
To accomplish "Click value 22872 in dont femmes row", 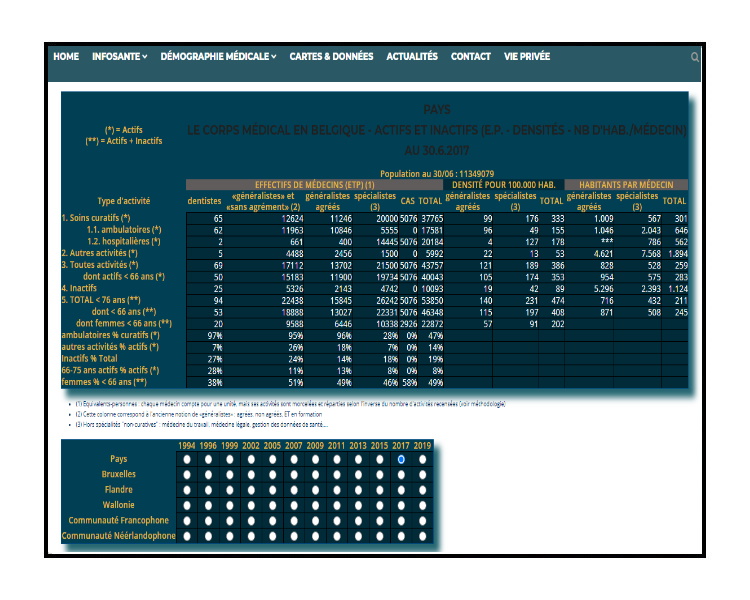I will click(432, 324).
